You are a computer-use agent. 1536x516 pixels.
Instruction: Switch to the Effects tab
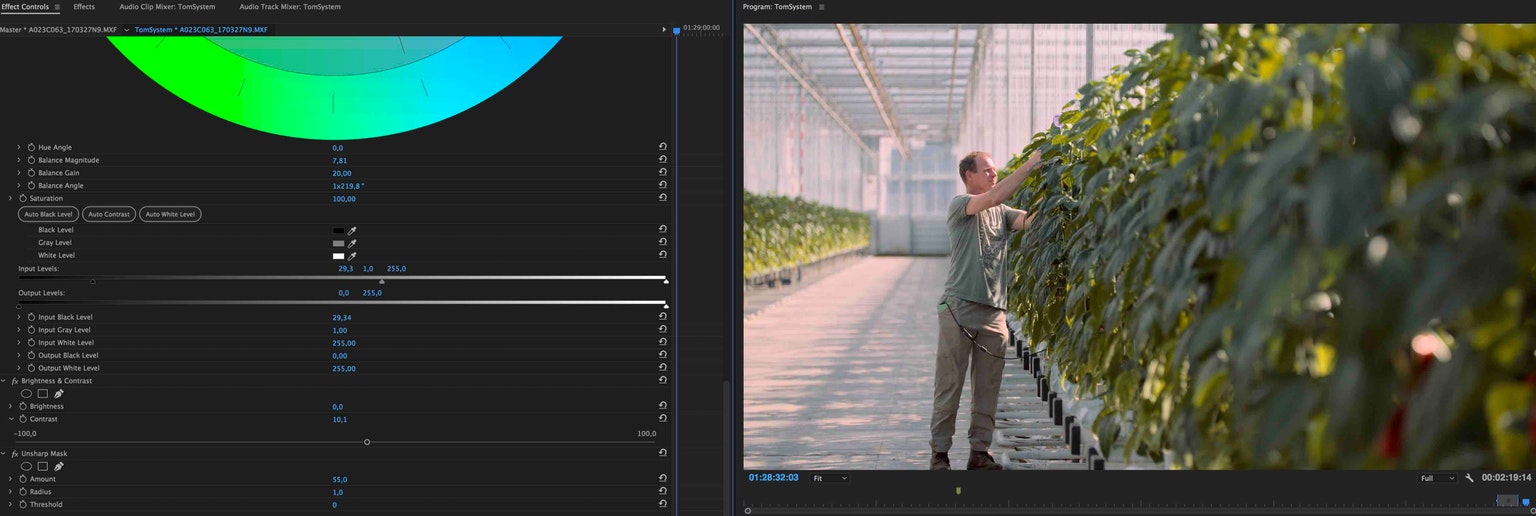click(84, 7)
